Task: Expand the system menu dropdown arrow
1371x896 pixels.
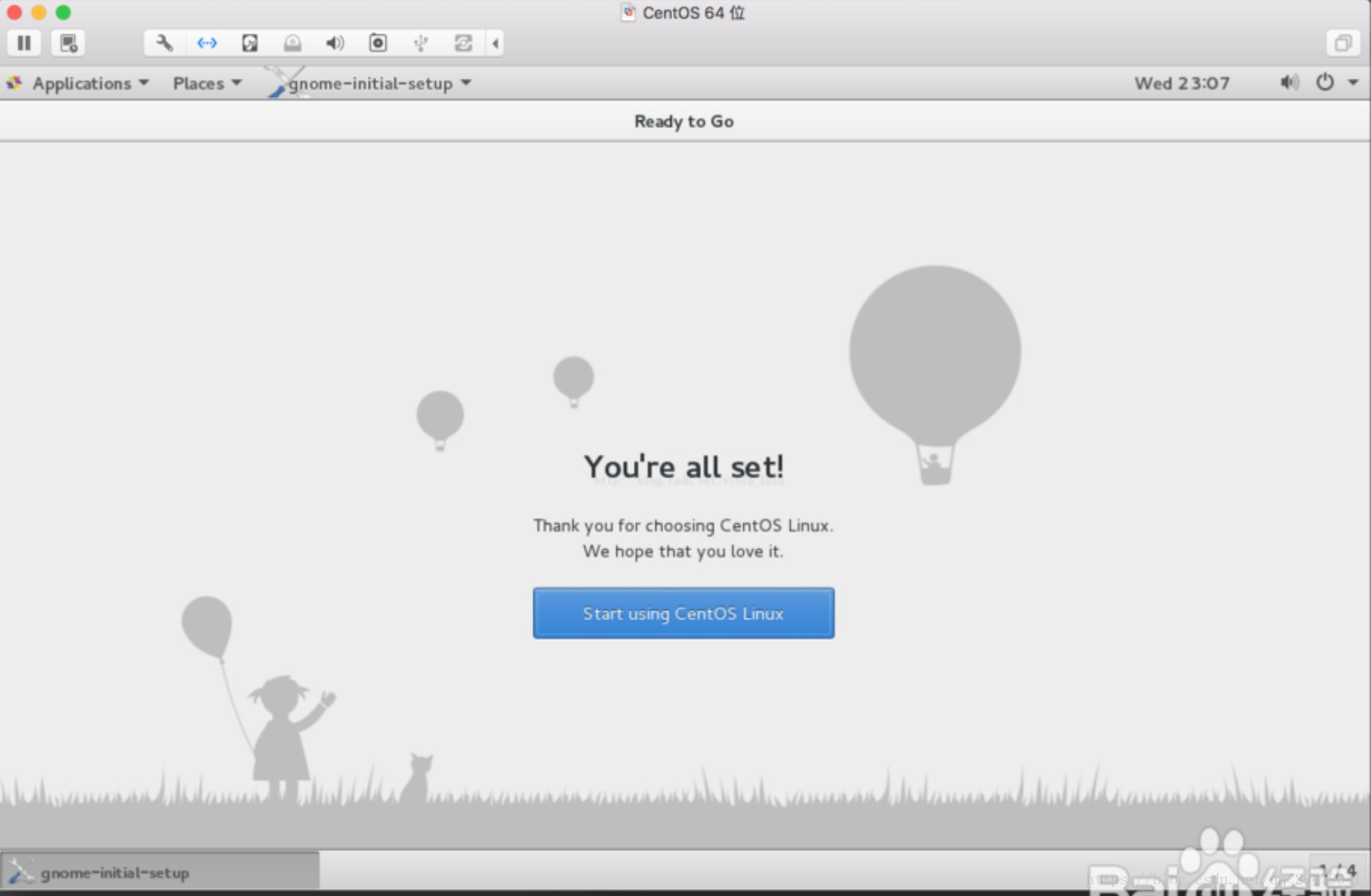Action: [1353, 82]
